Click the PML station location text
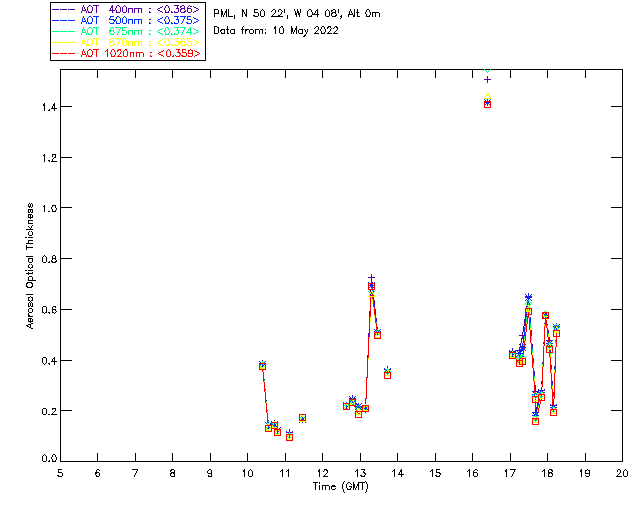The height and width of the screenshot is (512, 640). click(x=297, y=14)
